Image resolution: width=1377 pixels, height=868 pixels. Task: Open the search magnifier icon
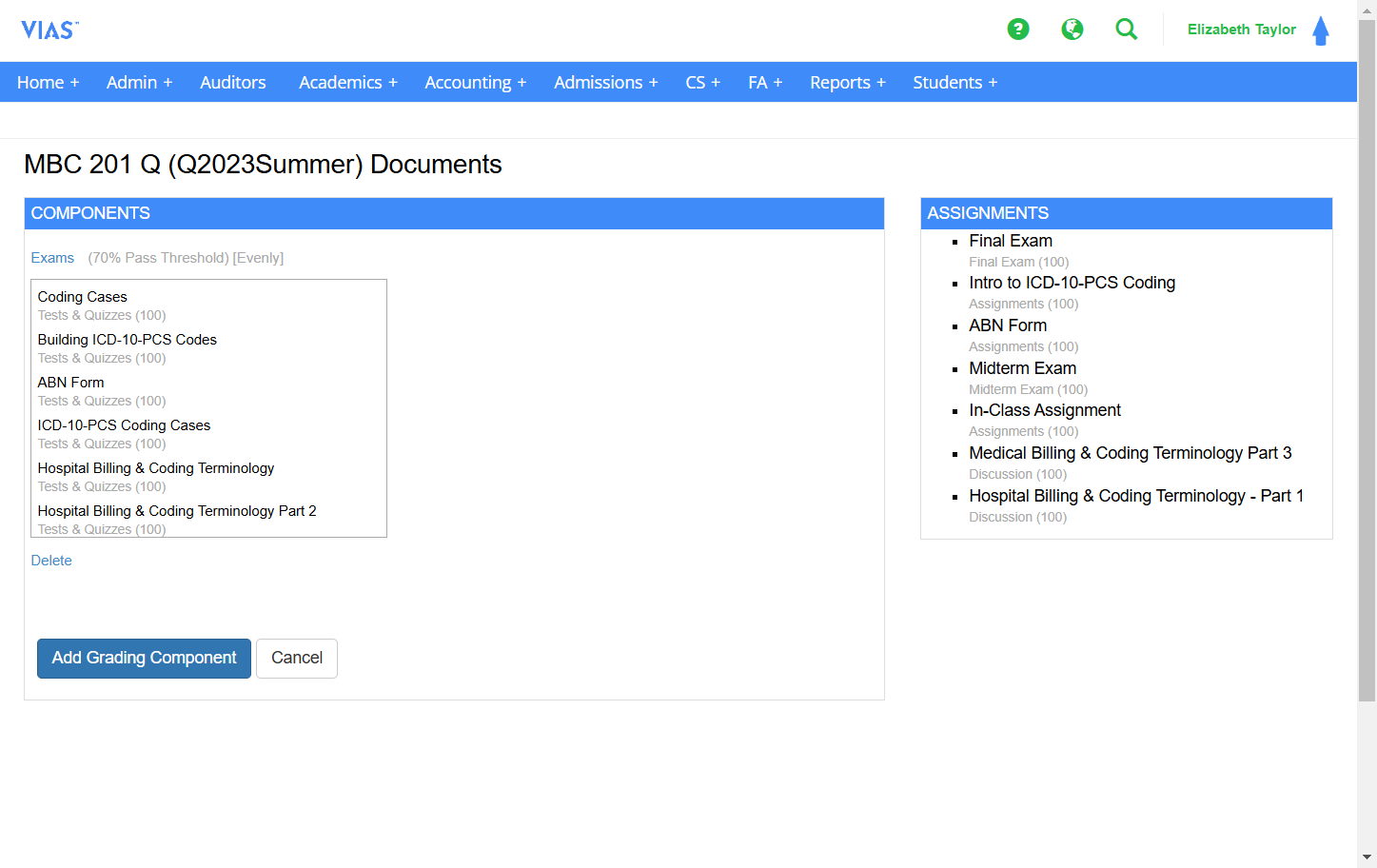pos(1127,30)
